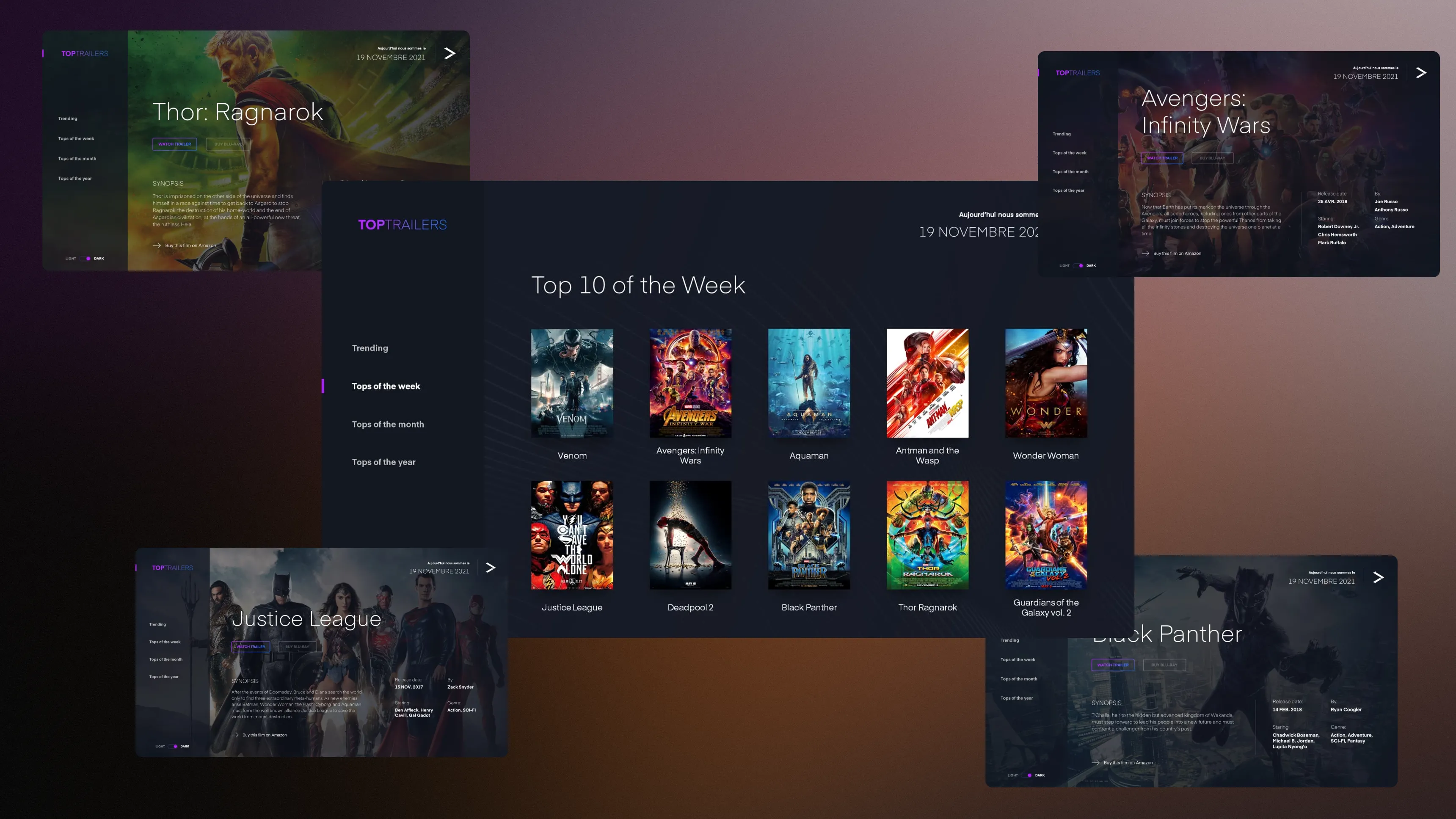Toggle the Dark mode switch on the Justice League screen

[174, 746]
